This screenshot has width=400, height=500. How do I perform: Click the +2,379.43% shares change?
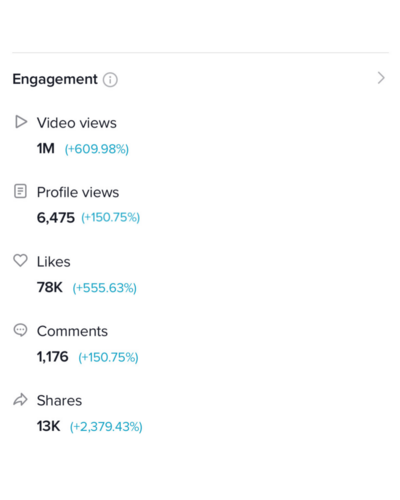click(106, 427)
